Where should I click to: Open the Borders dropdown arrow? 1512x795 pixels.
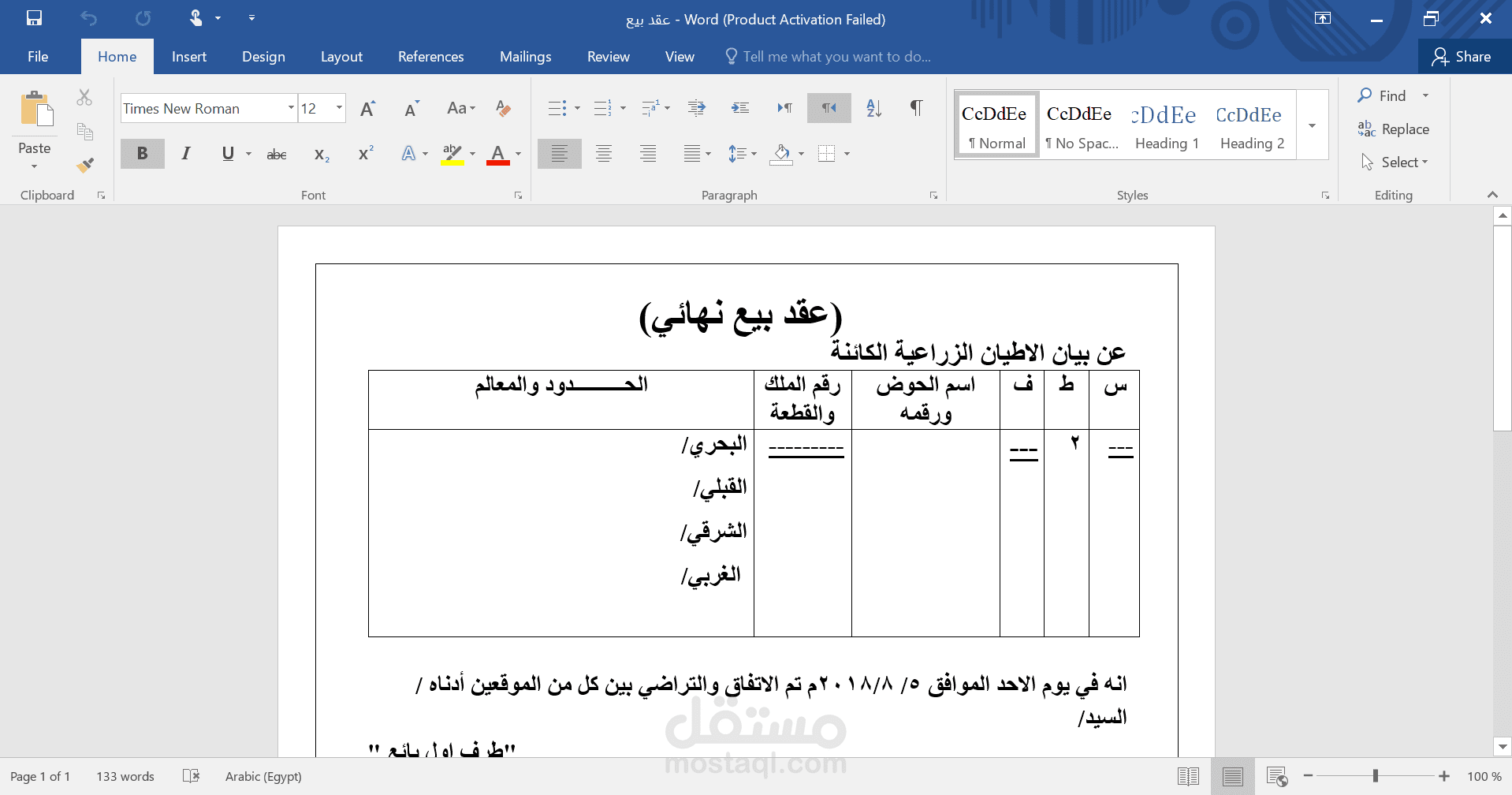[x=847, y=154]
